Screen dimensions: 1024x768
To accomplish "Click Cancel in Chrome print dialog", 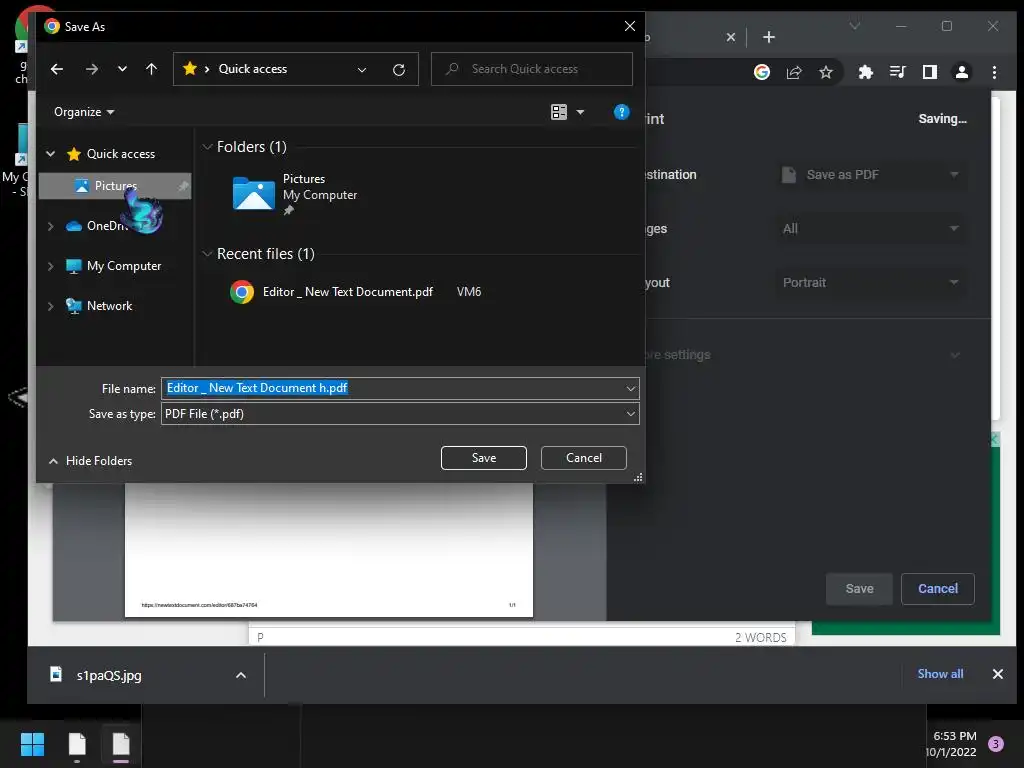I will 938,589.
